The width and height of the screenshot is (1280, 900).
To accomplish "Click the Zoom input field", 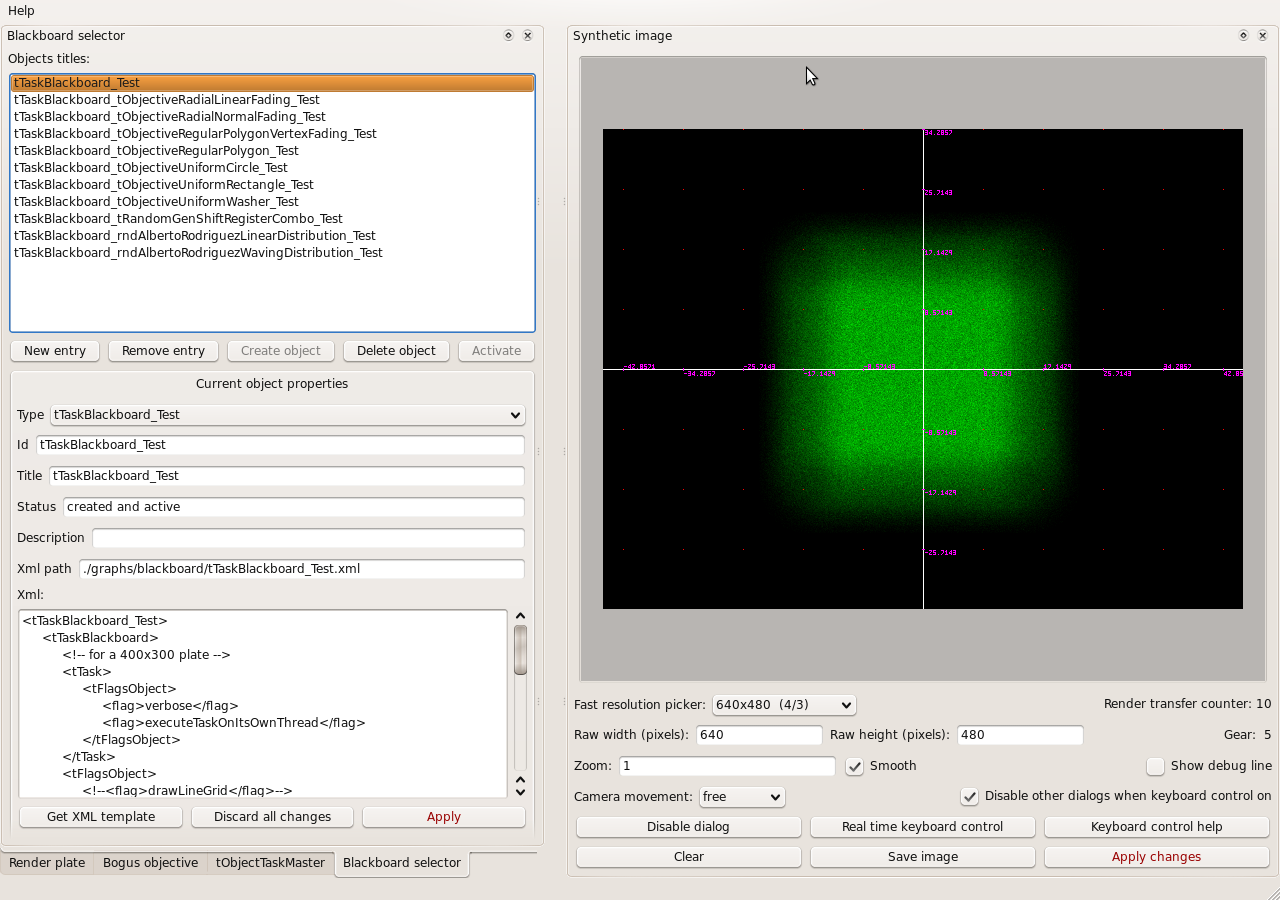I will [x=727, y=766].
